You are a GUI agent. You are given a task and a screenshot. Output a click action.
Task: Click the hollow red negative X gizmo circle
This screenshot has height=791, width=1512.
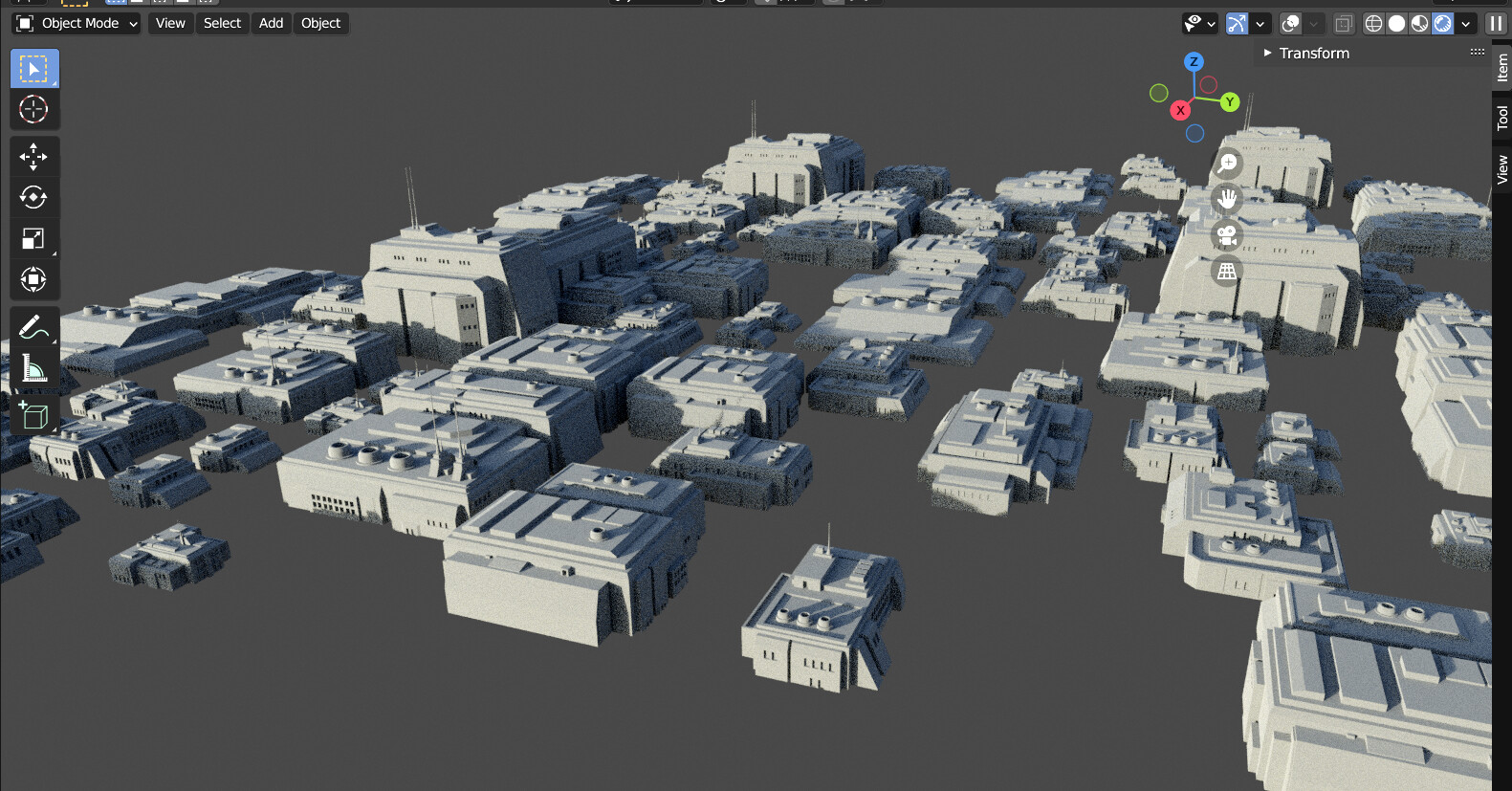(x=1209, y=85)
